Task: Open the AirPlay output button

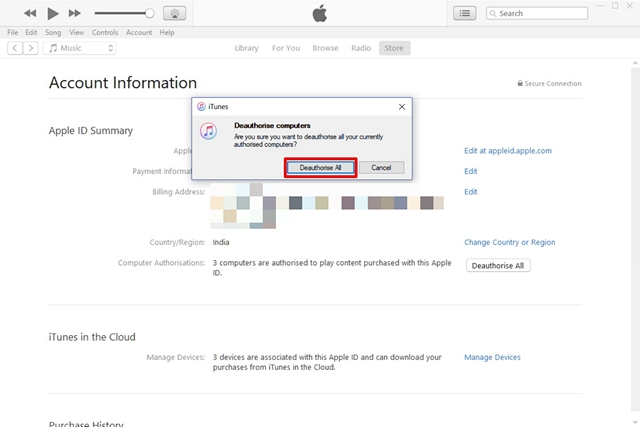Action: point(175,13)
